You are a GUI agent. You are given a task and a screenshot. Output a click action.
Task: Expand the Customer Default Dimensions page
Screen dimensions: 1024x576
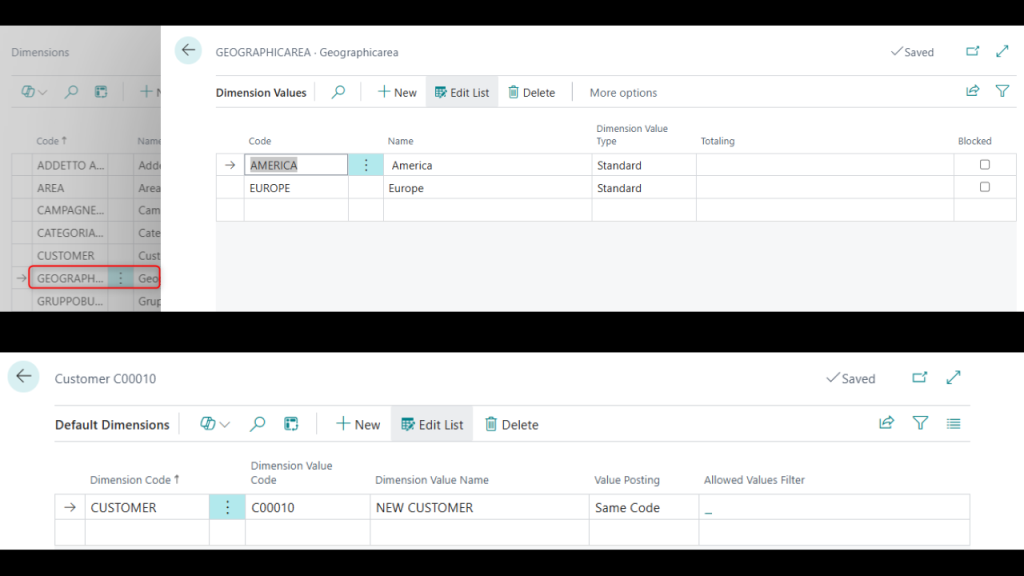[x=953, y=378]
